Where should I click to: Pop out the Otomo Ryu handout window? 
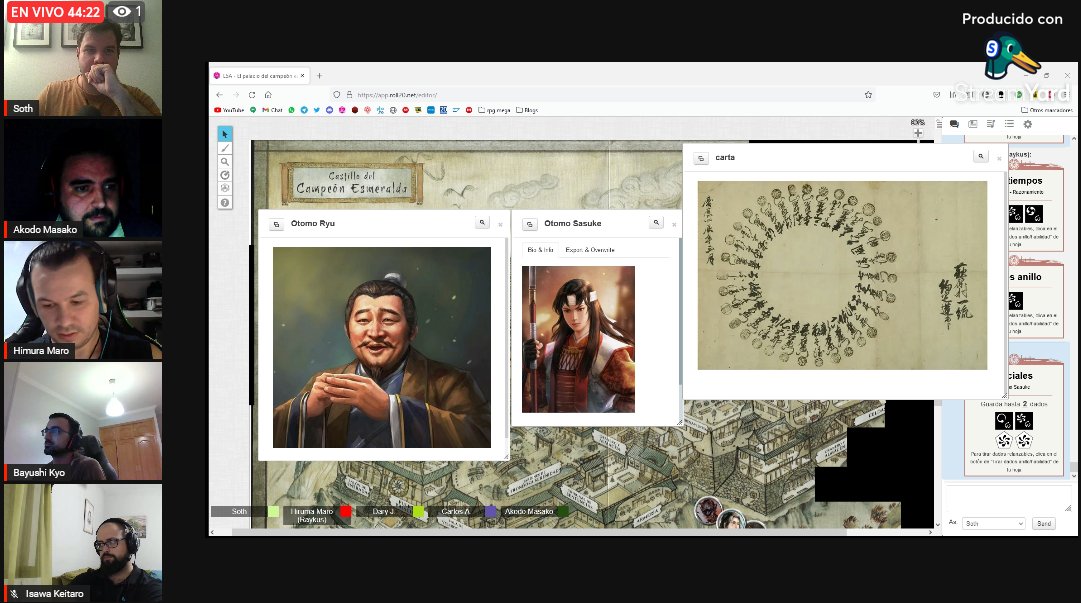pyautogui.click(x=276, y=224)
